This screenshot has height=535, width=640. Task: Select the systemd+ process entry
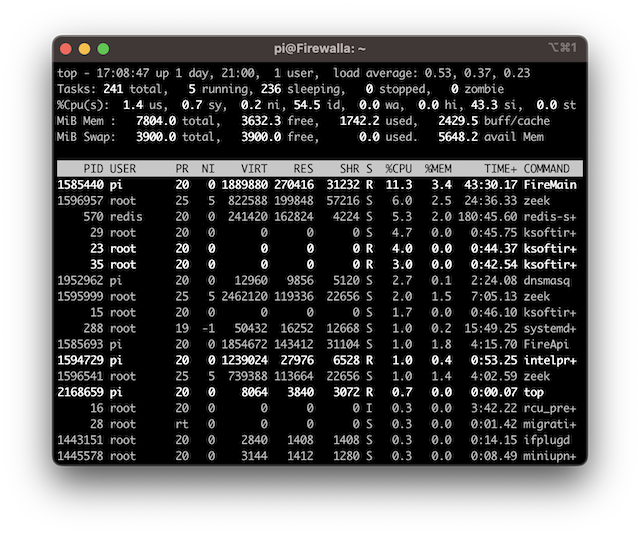550,329
